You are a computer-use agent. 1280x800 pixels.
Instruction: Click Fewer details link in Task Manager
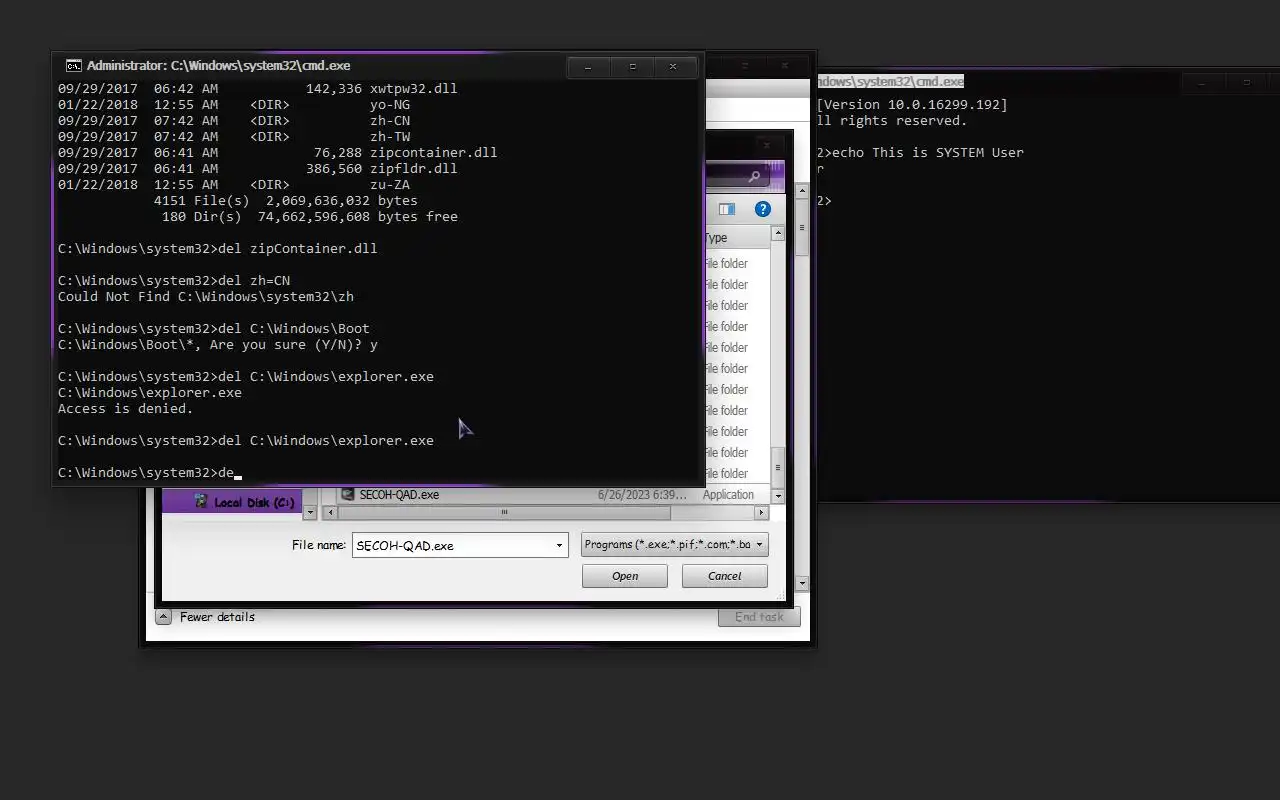tap(217, 617)
